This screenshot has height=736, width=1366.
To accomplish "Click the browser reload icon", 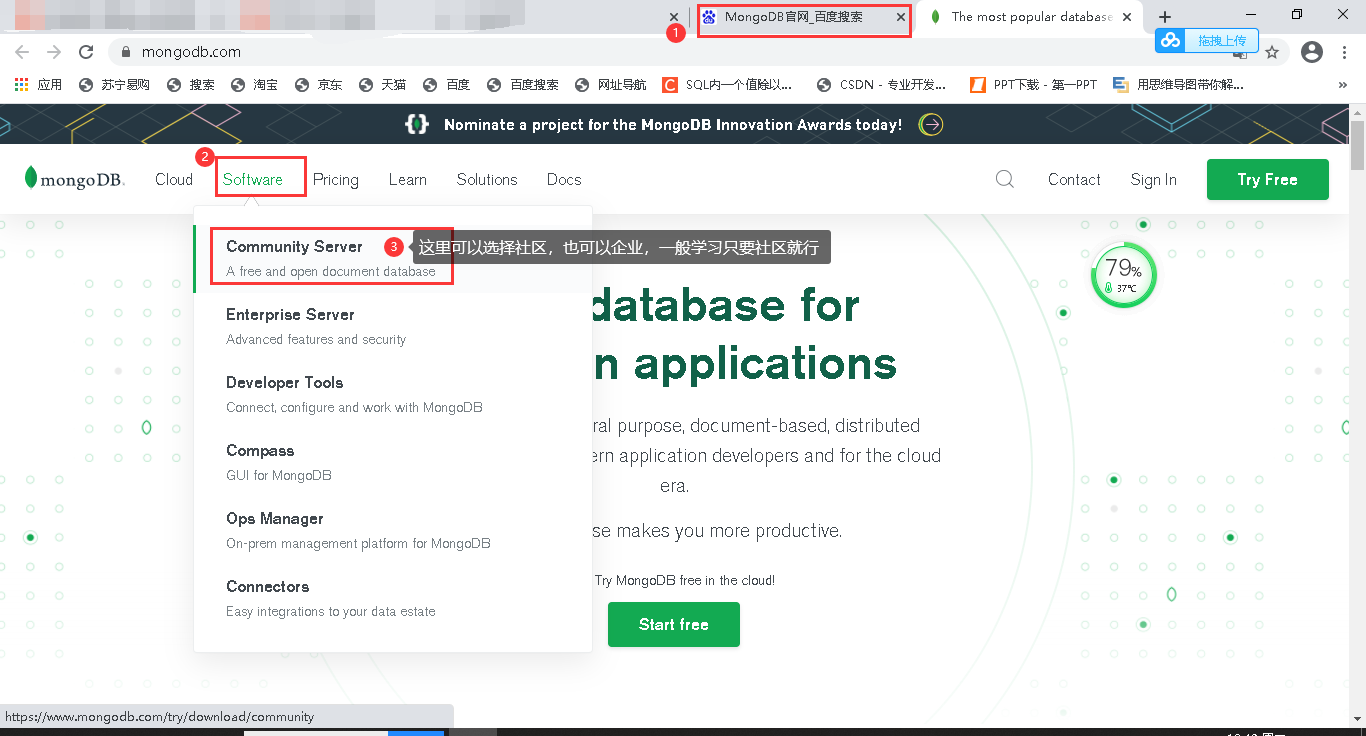I will 85,51.
